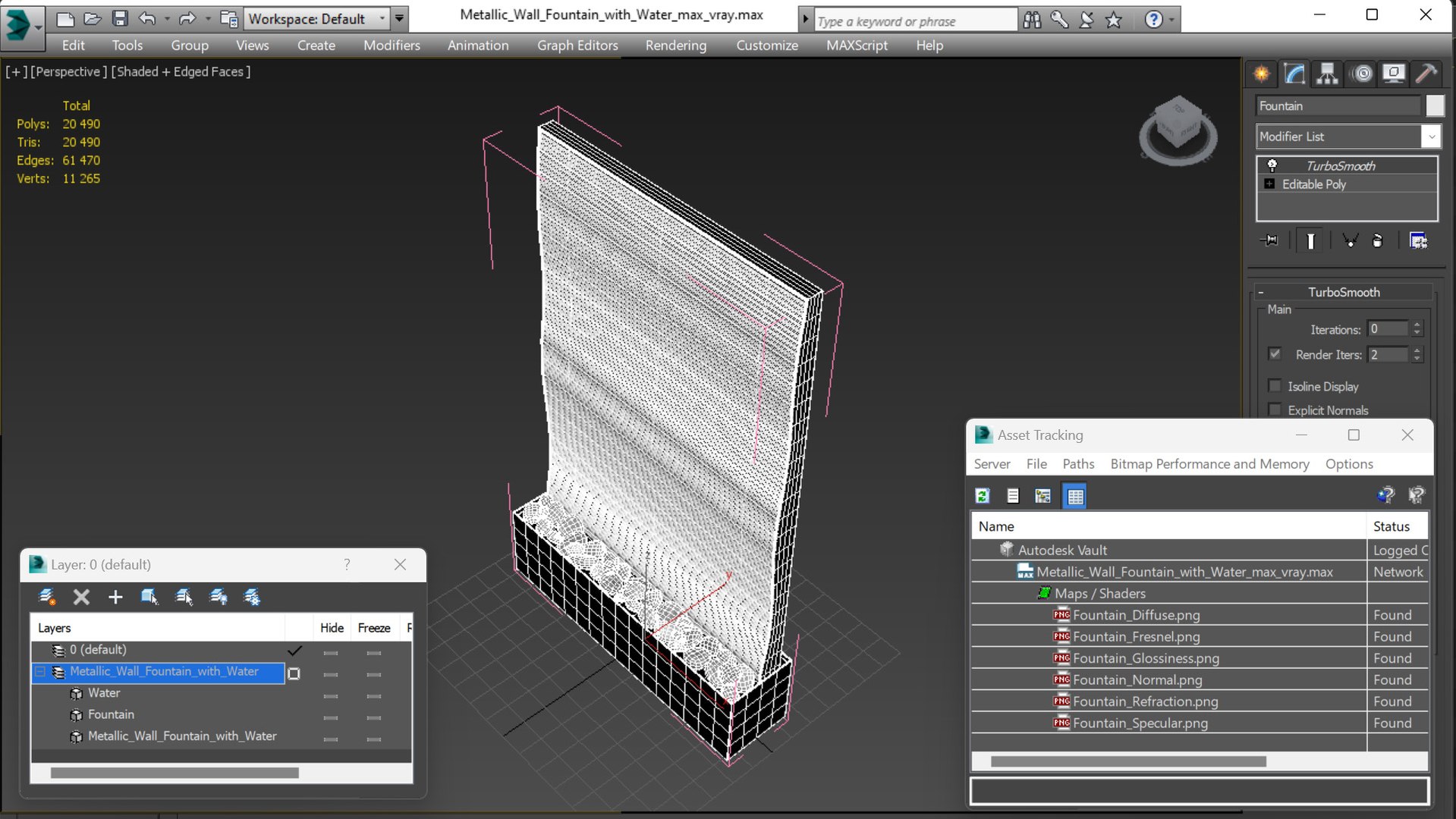Image resolution: width=1456 pixels, height=819 pixels.
Task: Open Bitmap Performance and Memory menu
Action: [x=1209, y=464]
